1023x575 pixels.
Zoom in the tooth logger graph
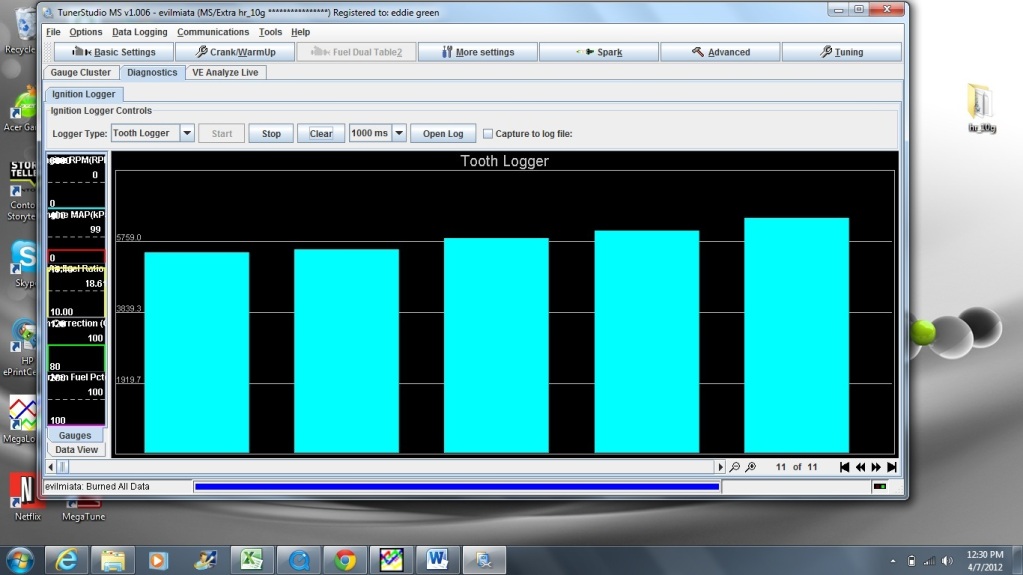tap(750, 467)
